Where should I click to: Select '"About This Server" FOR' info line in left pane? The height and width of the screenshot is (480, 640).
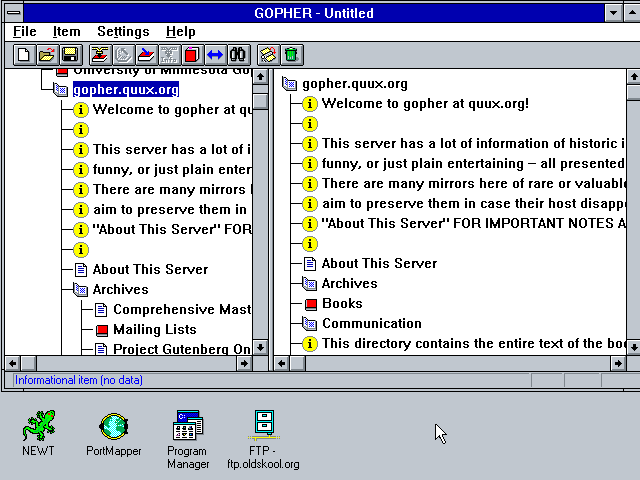point(172,229)
